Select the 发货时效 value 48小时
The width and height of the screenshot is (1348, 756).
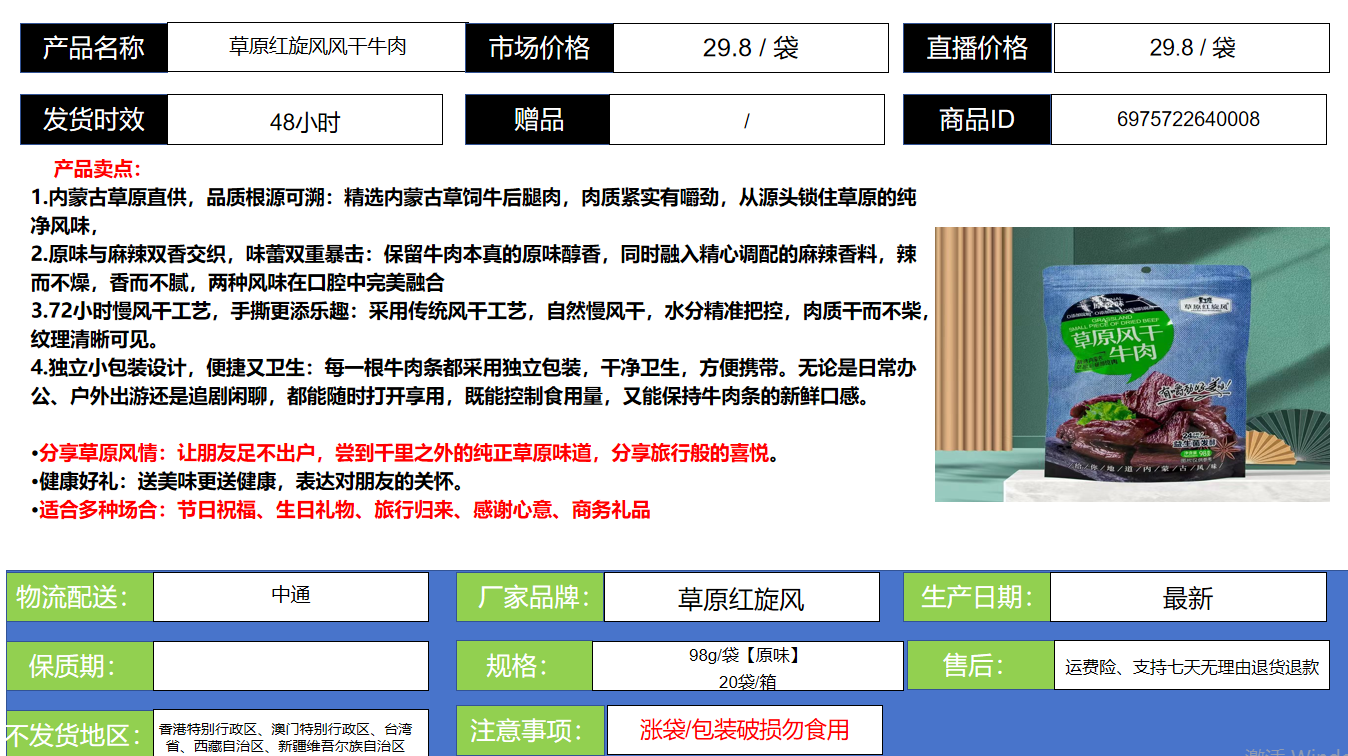(x=304, y=121)
